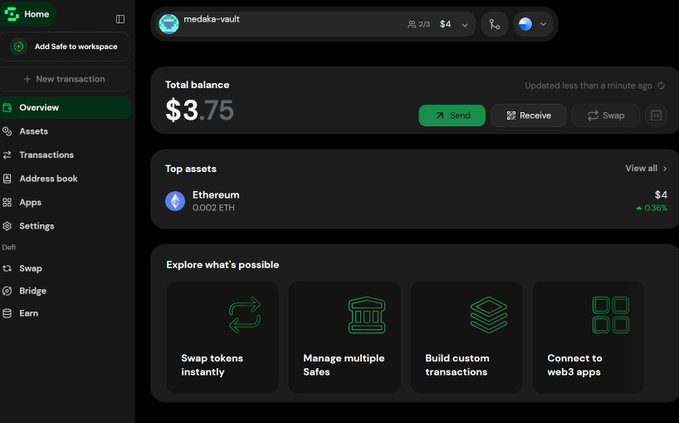This screenshot has height=423, width=679.
Task: Click the $4 balance in the header
Action: click(x=446, y=24)
